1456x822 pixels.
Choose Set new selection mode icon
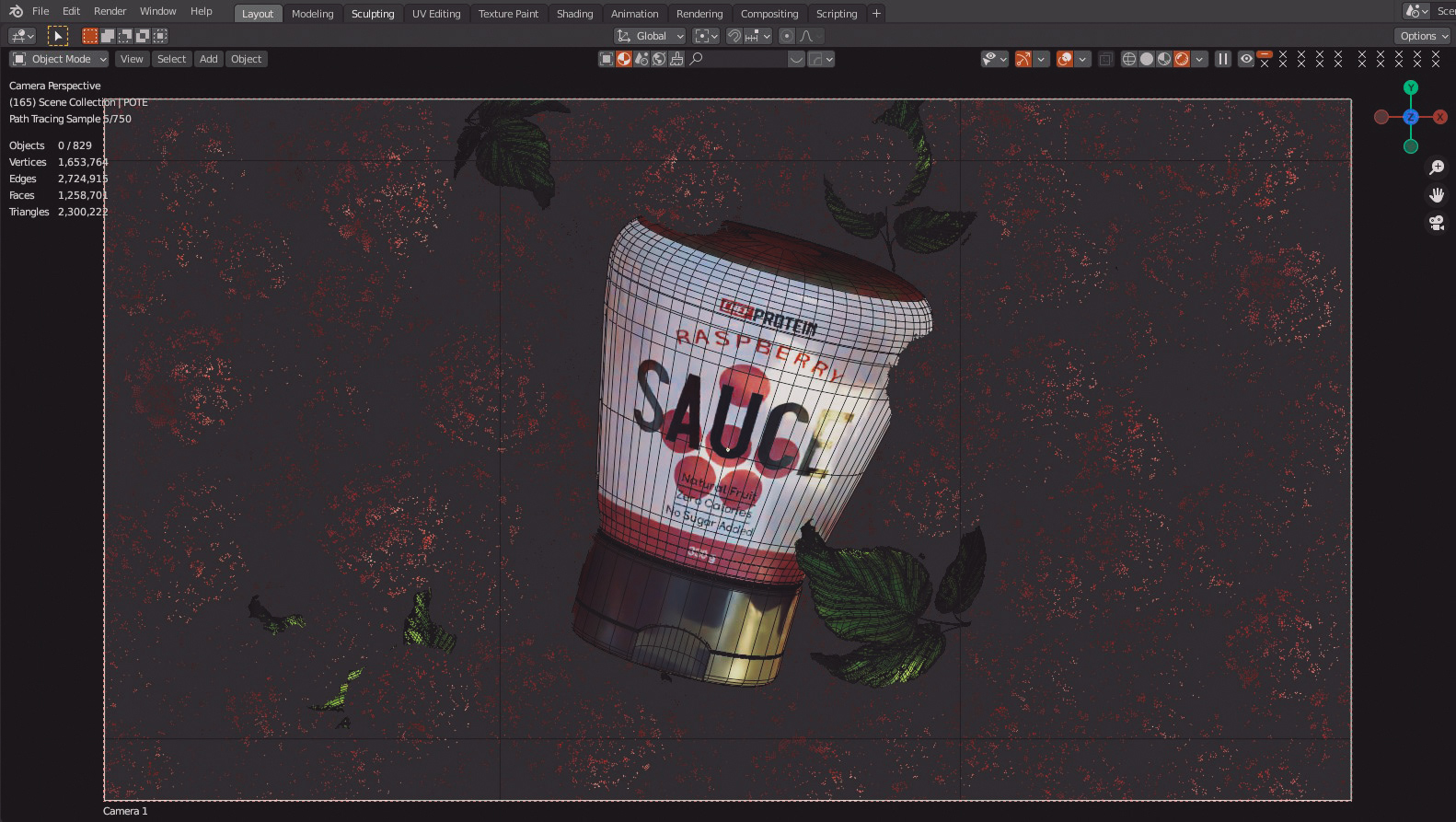[90, 36]
